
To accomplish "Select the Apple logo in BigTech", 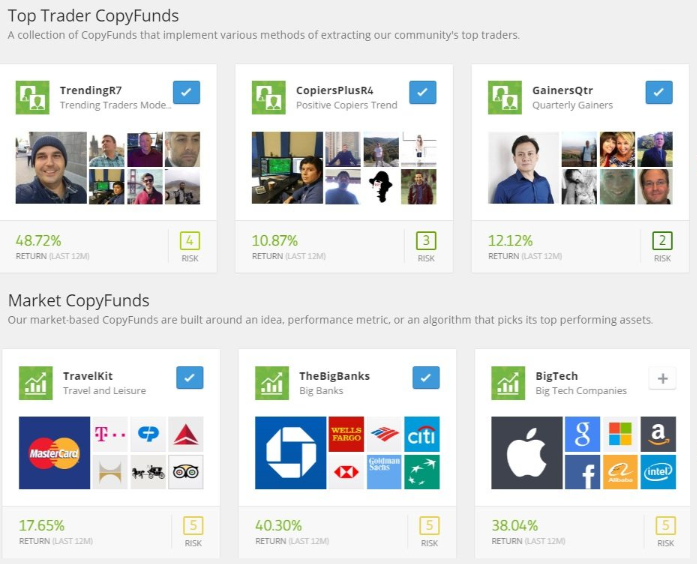I will pos(527,453).
